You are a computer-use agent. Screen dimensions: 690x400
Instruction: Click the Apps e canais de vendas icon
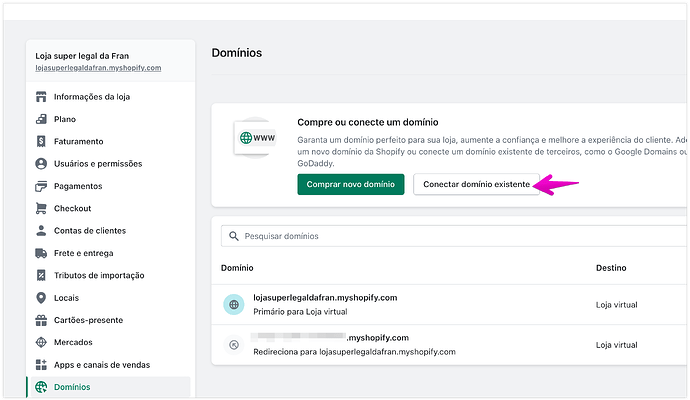tap(41, 364)
